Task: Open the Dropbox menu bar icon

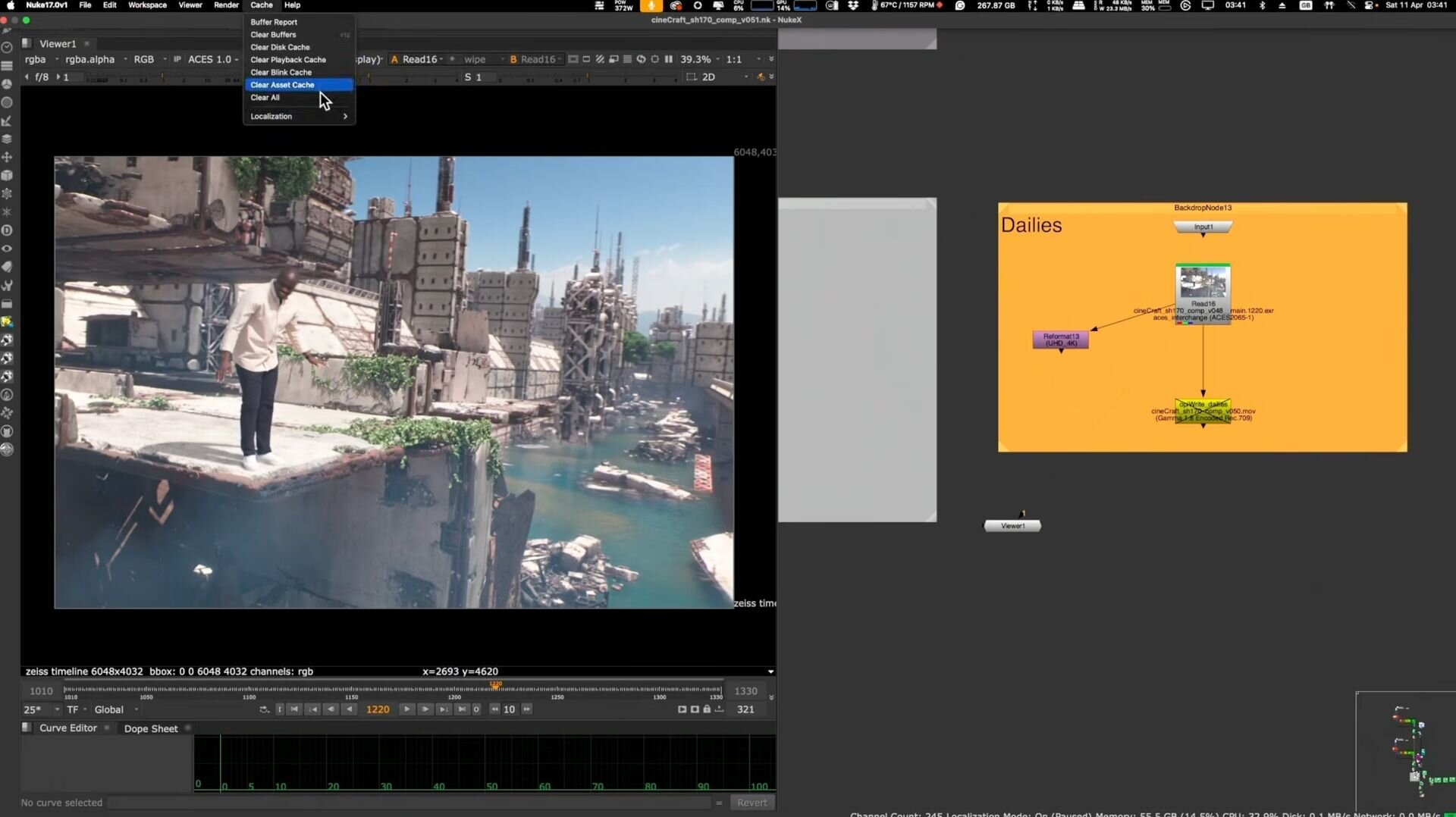Action: click(x=853, y=5)
